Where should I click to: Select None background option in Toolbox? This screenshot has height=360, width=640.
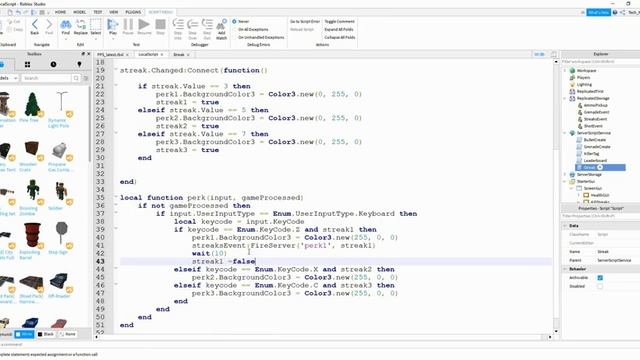tap(68, 334)
